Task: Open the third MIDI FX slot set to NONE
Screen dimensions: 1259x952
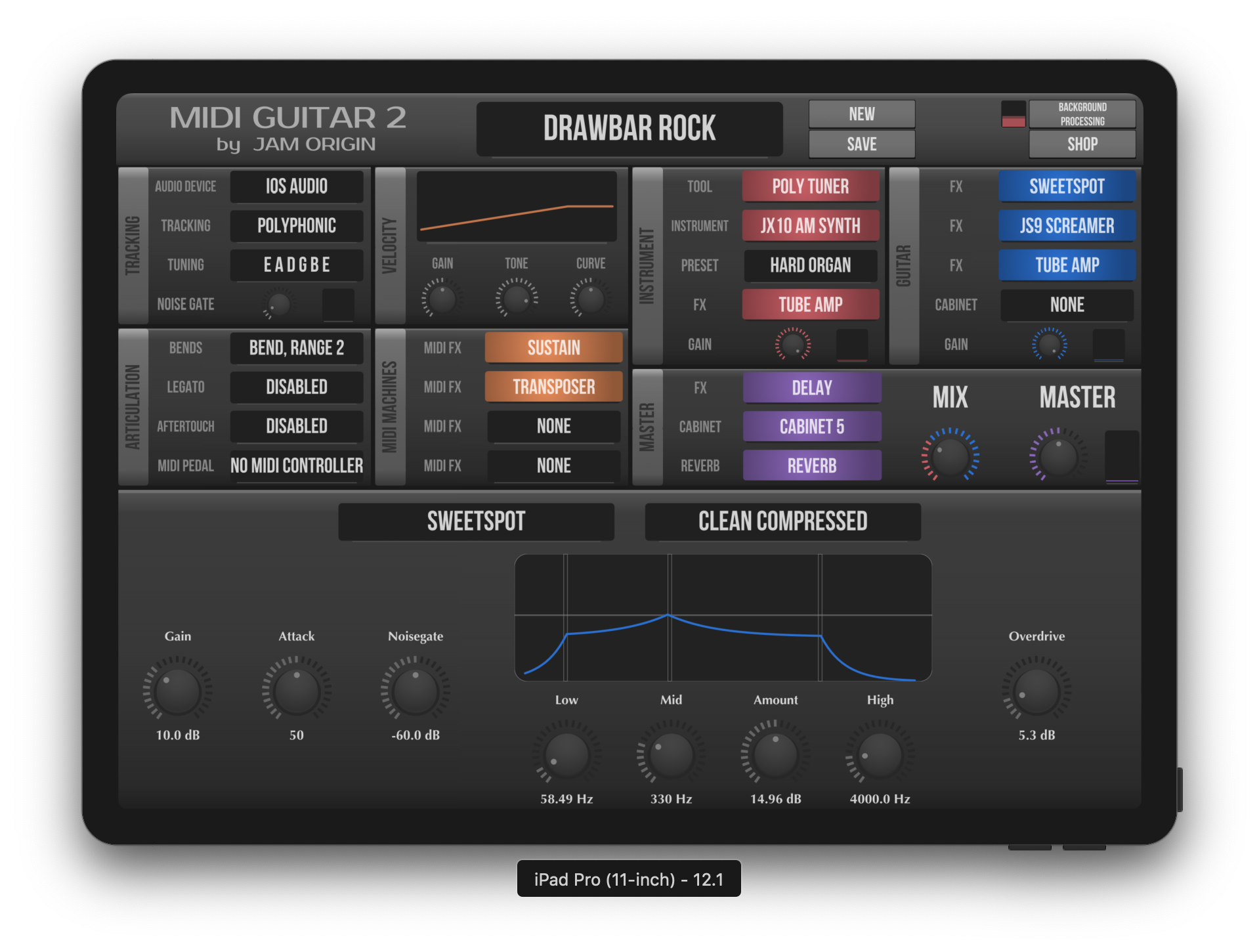Action: tap(554, 427)
